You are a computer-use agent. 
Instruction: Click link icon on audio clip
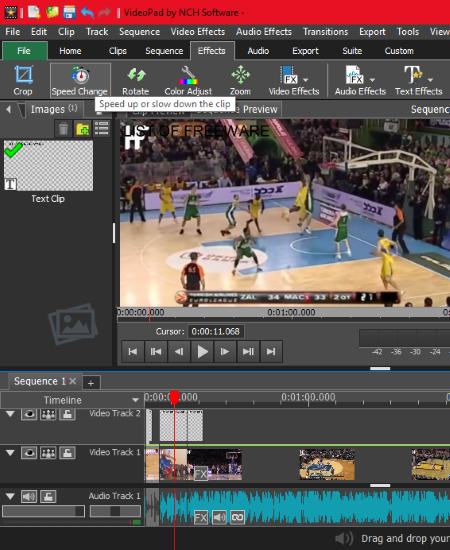[237, 517]
